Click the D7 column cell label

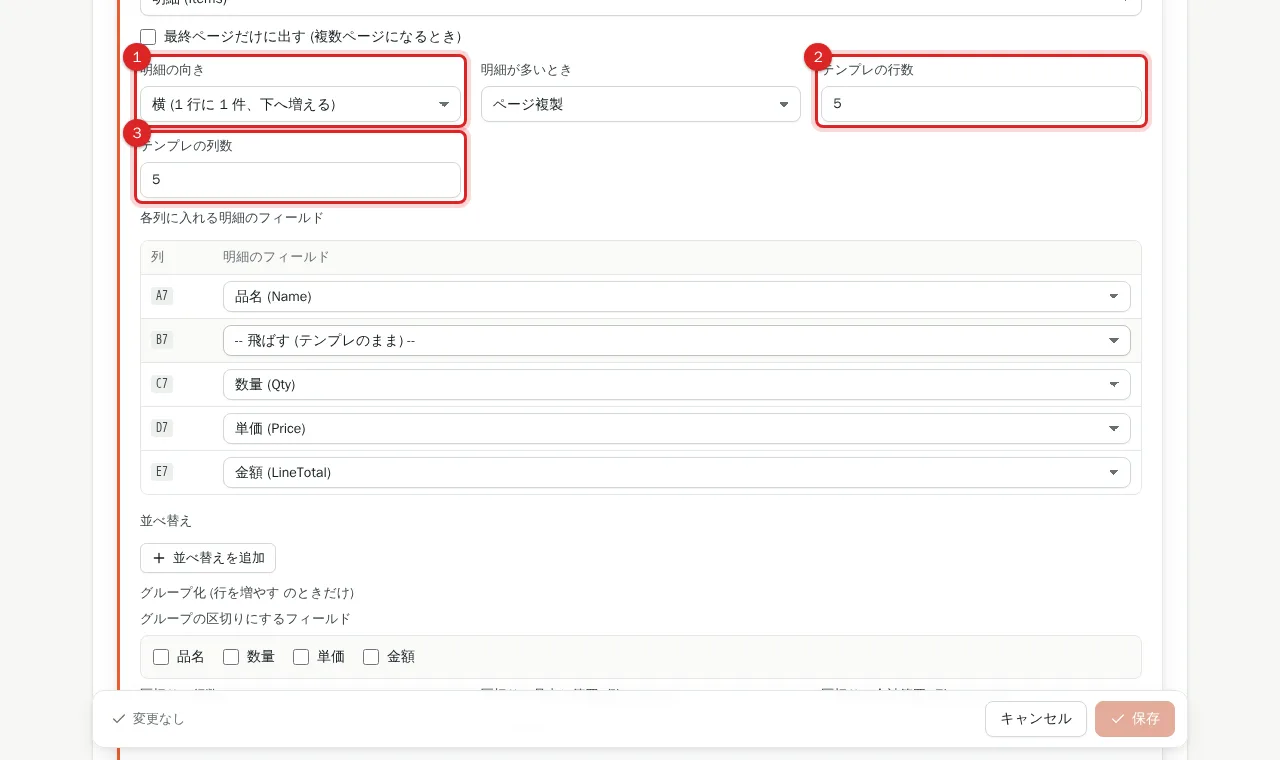(x=162, y=428)
